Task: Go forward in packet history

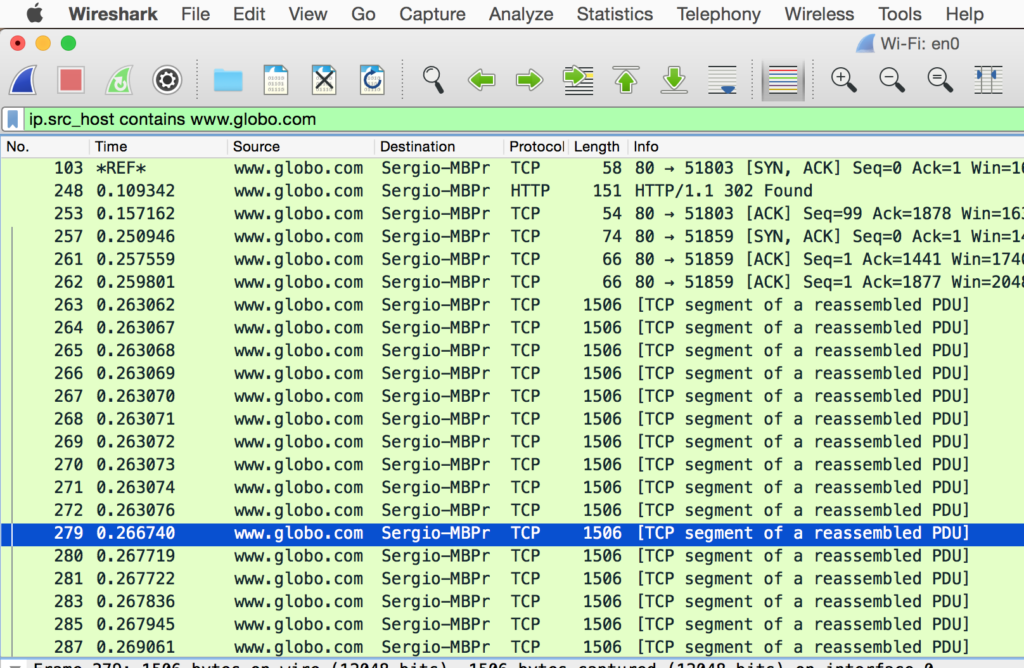Action: (529, 80)
